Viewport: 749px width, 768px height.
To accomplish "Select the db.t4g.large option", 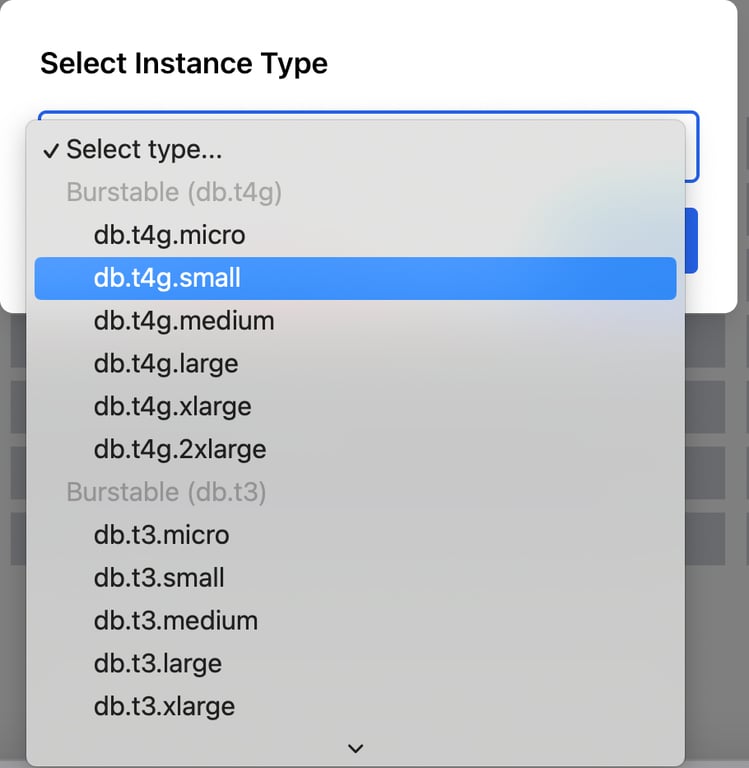I will pos(166,364).
